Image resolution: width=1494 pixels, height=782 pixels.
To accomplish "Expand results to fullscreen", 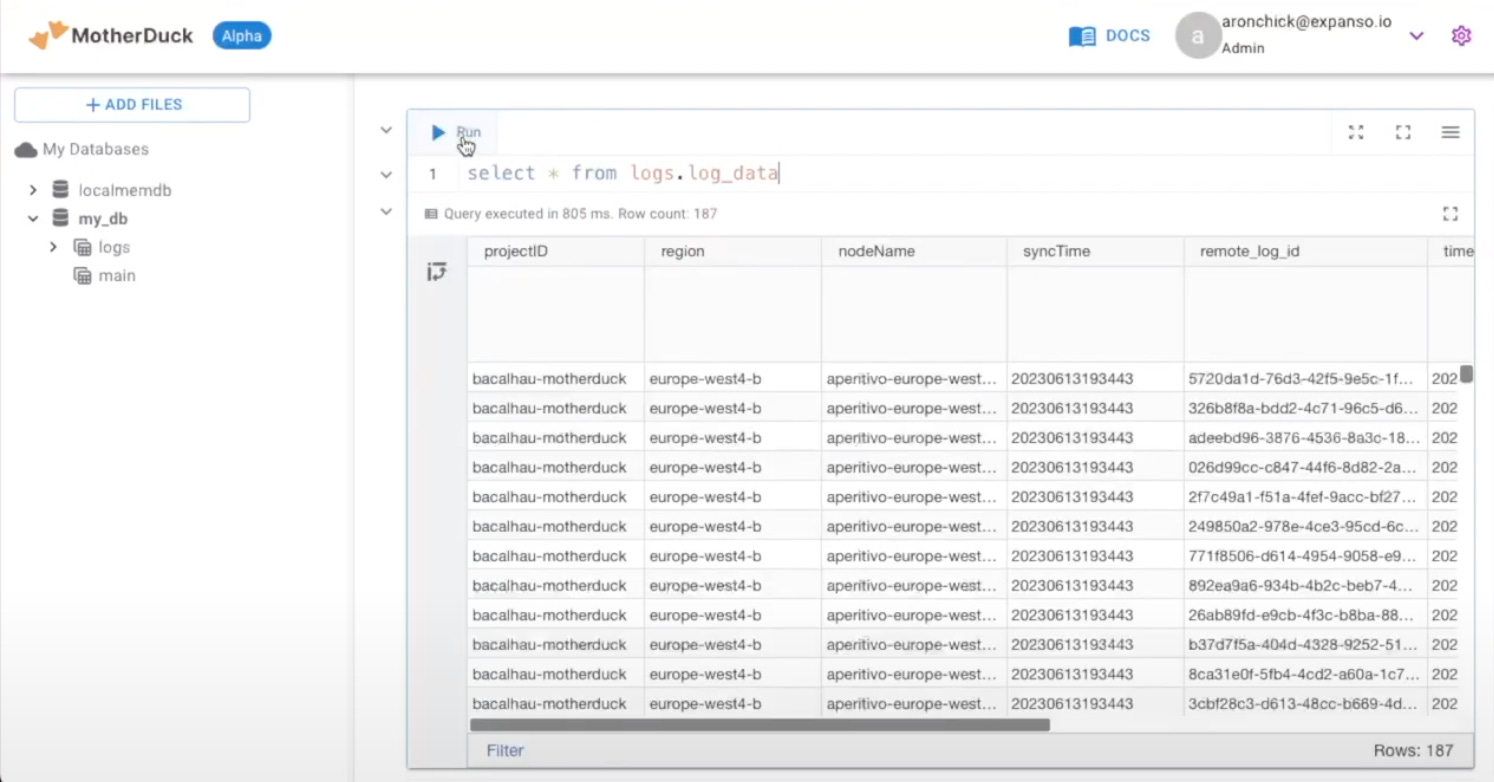I will pyautogui.click(x=1450, y=214).
